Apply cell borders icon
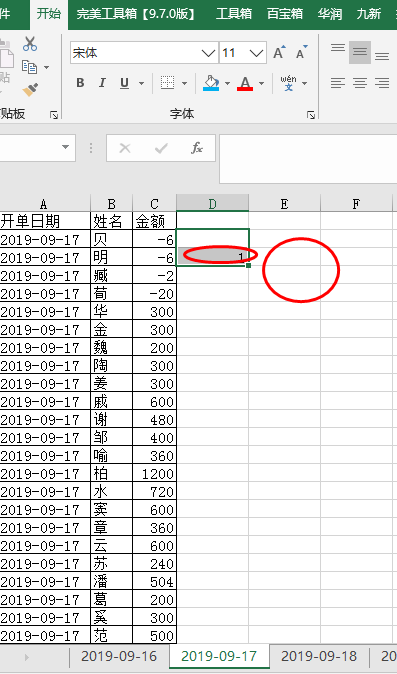Image resolution: width=397 pixels, height=674 pixels. 168,83
